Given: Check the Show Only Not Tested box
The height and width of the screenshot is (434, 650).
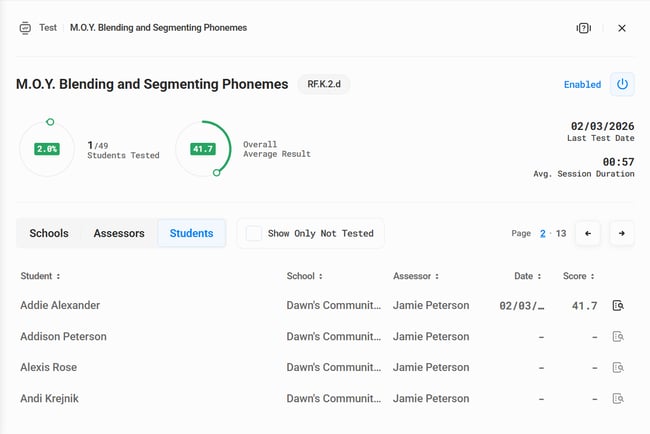Looking at the screenshot, I should (254, 233).
